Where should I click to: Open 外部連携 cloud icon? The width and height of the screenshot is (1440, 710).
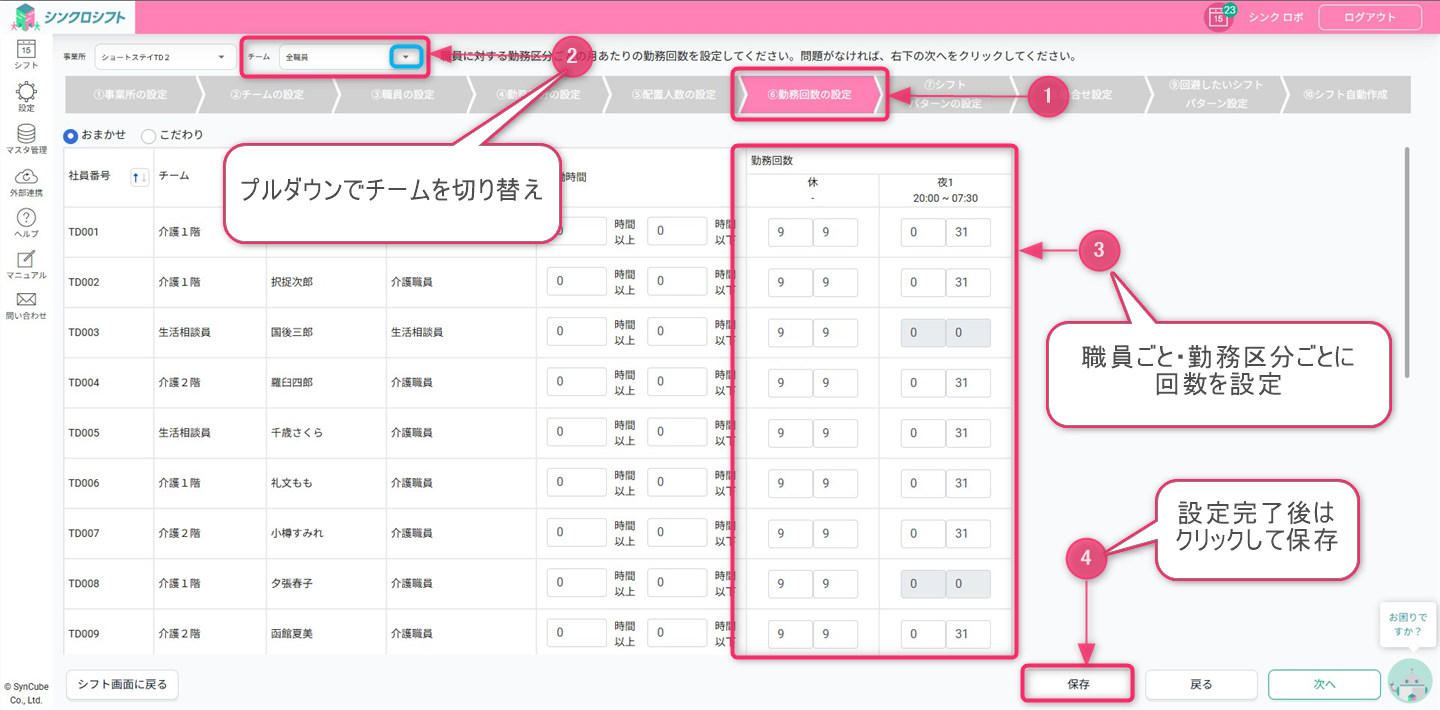tap(26, 178)
